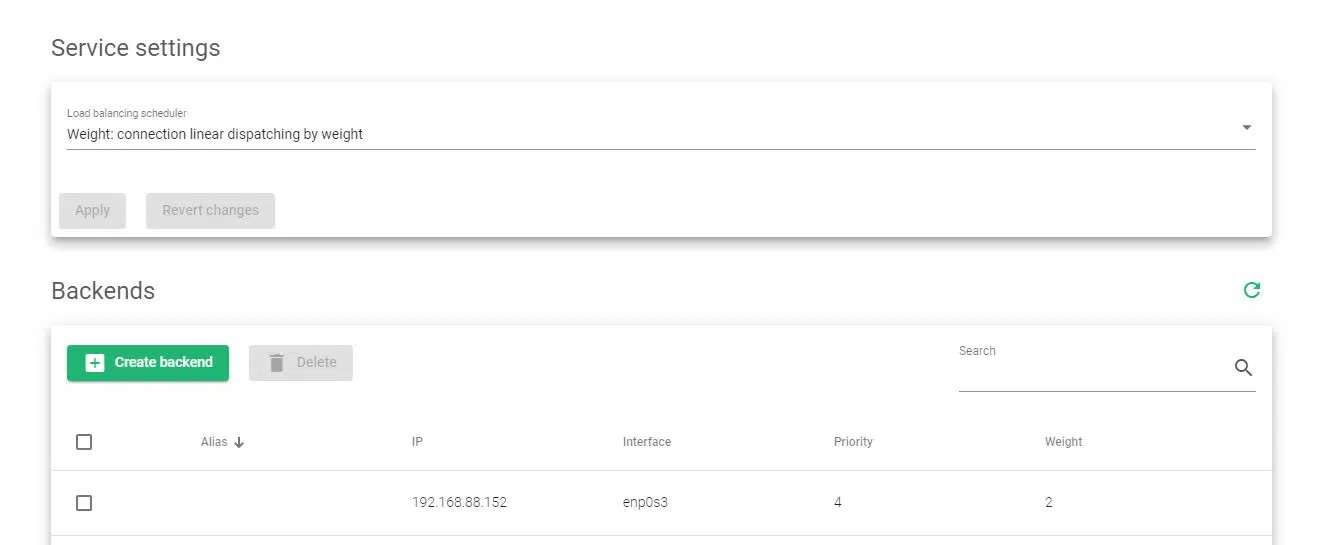
Task: Click the trash can Delete icon
Action: [x=277, y=363]
